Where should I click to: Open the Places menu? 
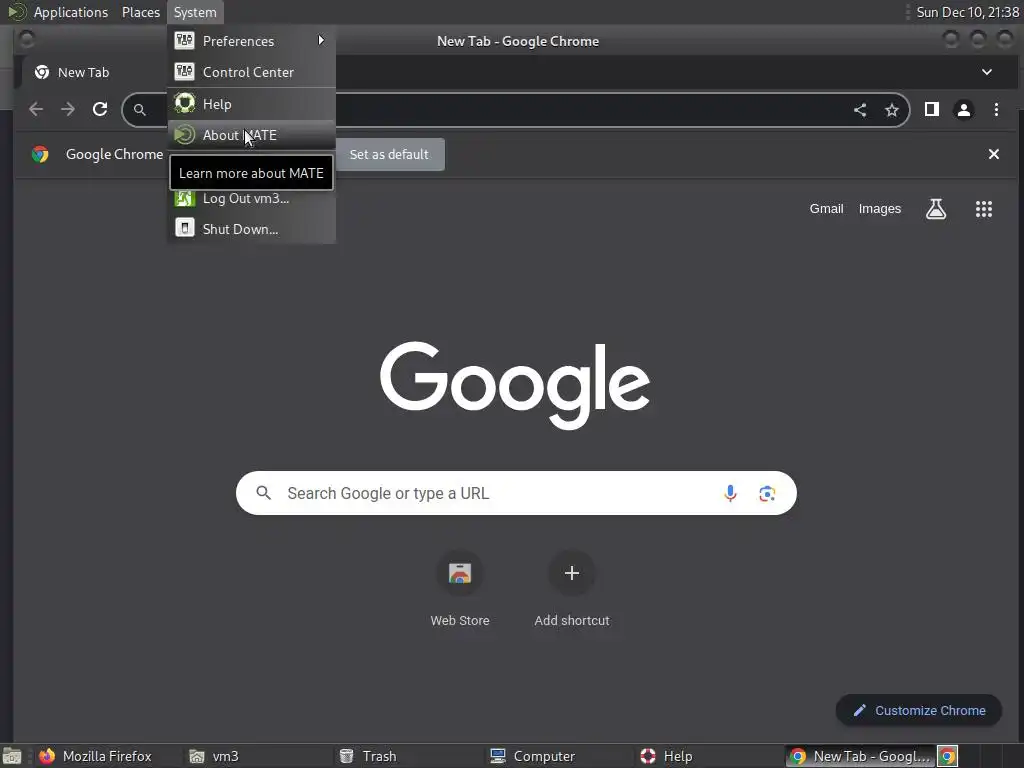140,12
